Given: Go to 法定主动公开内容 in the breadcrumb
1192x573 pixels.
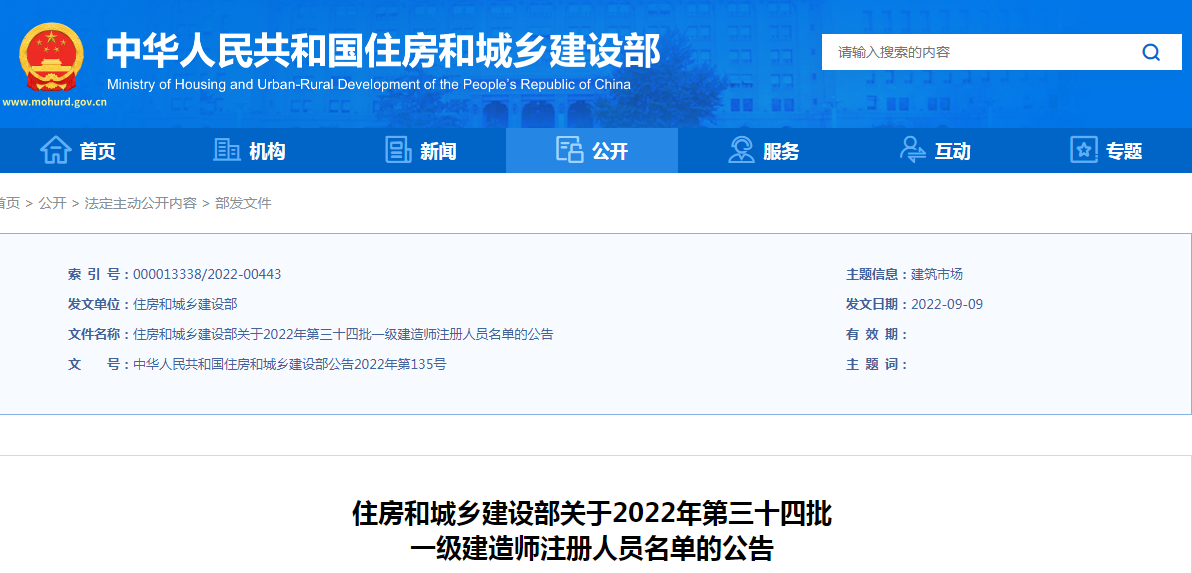Looking at the screenshot, I should pos(141,203).
